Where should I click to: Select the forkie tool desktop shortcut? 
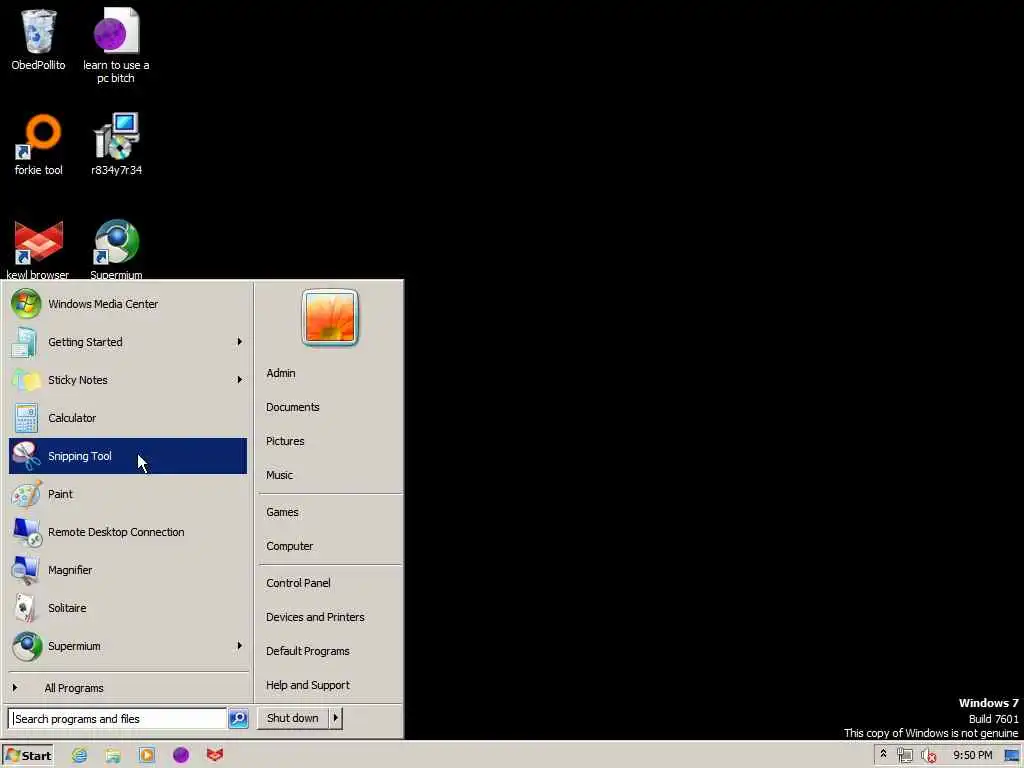(x=38, y=144)
